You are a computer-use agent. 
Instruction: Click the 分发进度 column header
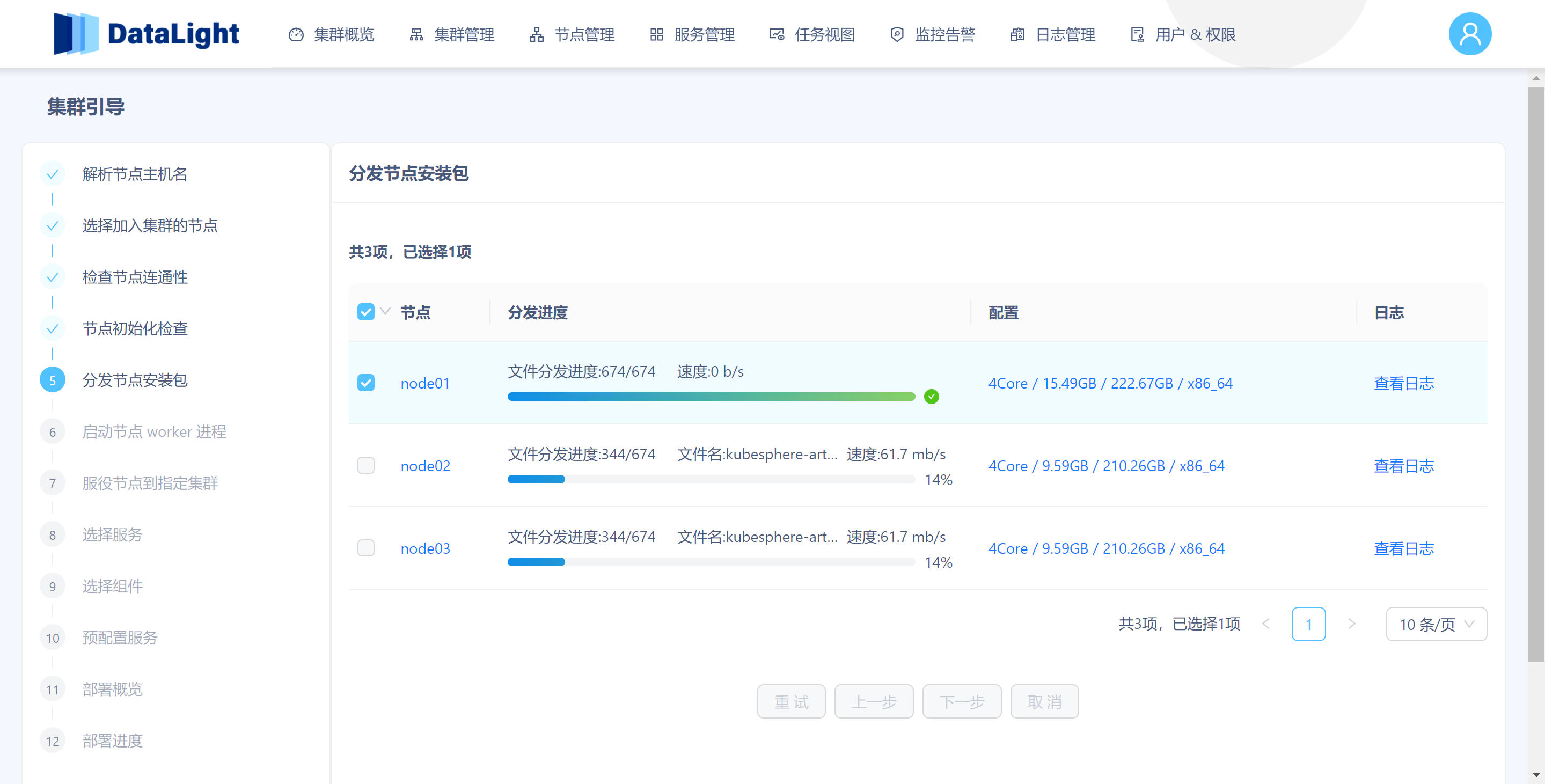[x=537, y=312]
